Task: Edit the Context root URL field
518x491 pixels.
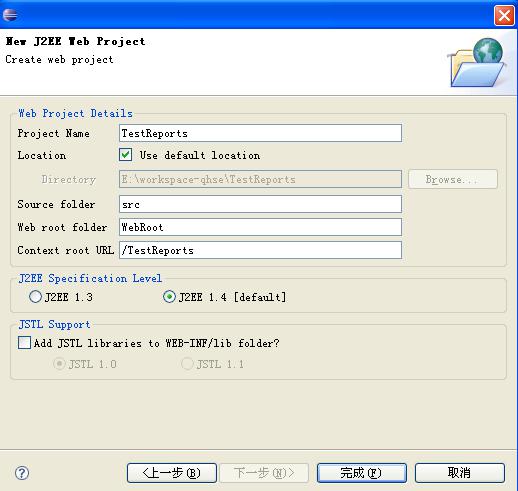Action: coord(260,250)
